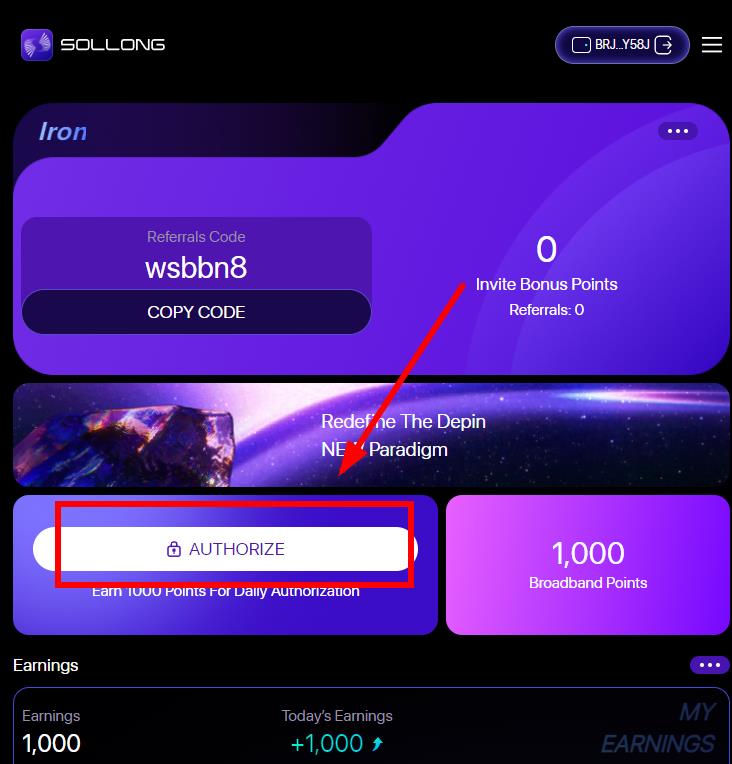Image resolution: width=732 pixels, height=764 pixels.
Task: Click the COPY CODE button
Action: coord(196,312)
